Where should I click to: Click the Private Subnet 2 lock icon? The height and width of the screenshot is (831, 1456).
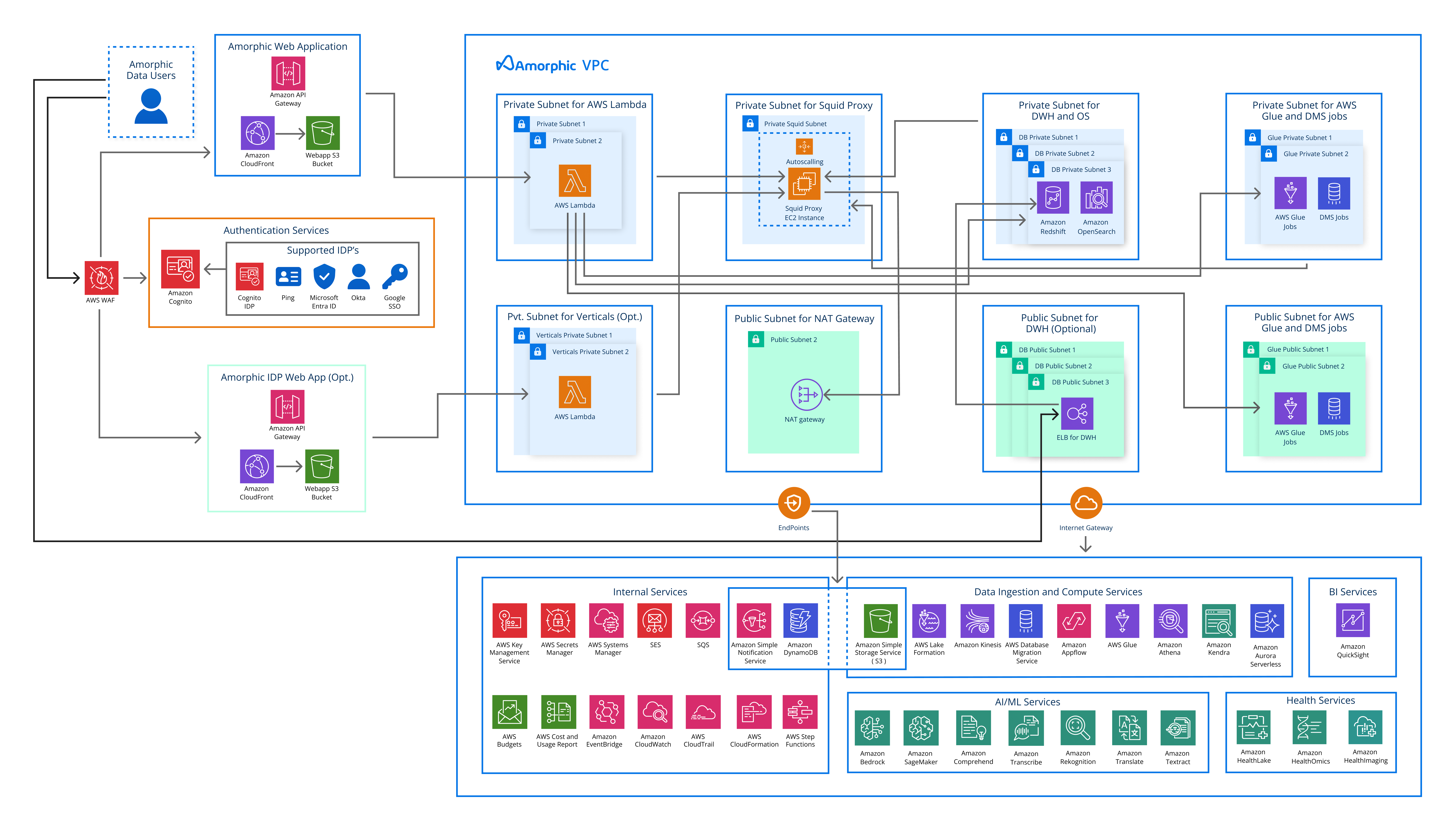click(x=538, y=140)
